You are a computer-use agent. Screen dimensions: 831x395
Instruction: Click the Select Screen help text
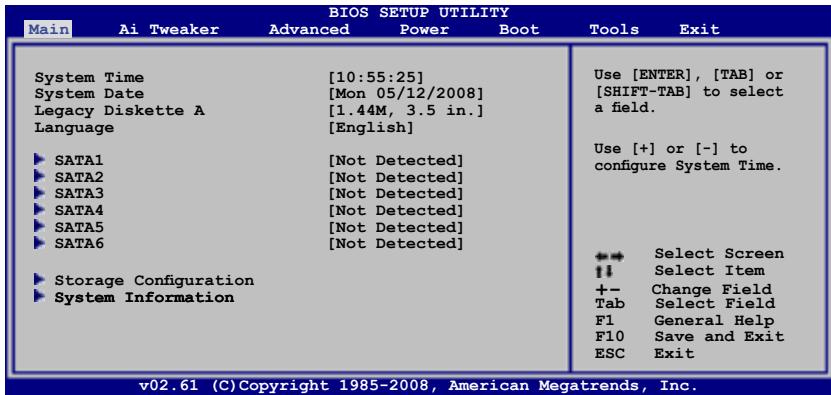tap(719, 253)
